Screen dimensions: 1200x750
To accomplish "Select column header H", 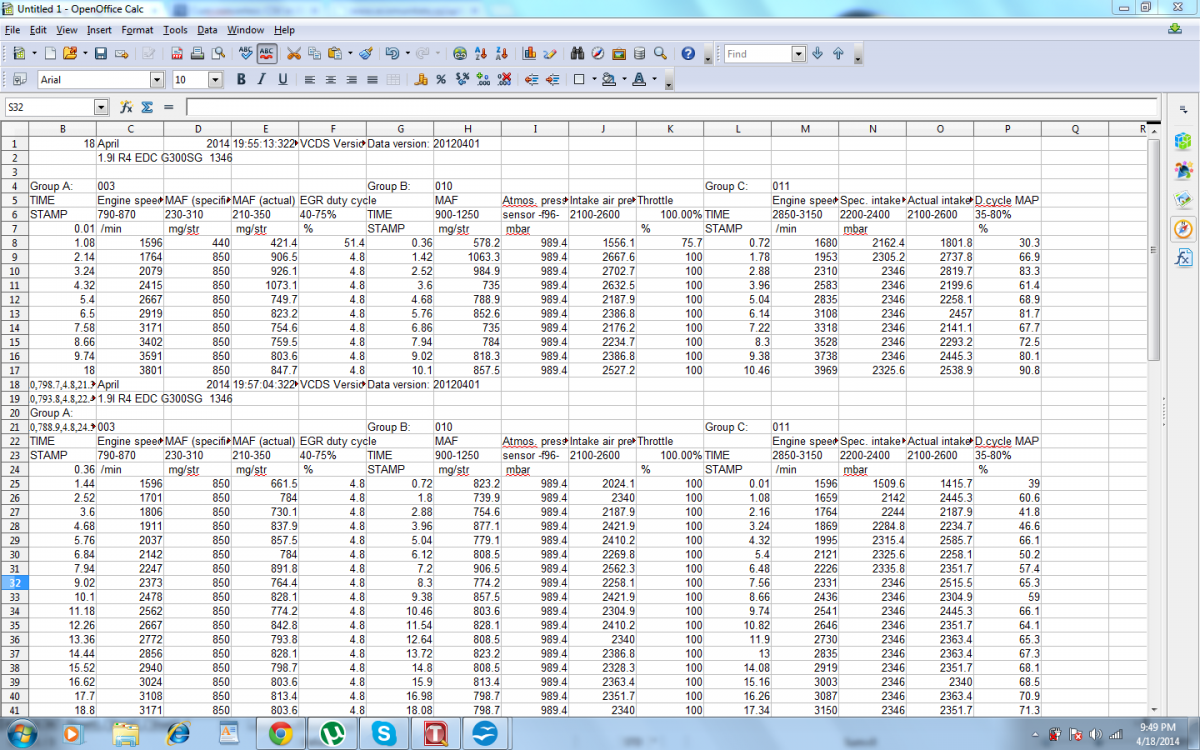I will tap(467, 128).
